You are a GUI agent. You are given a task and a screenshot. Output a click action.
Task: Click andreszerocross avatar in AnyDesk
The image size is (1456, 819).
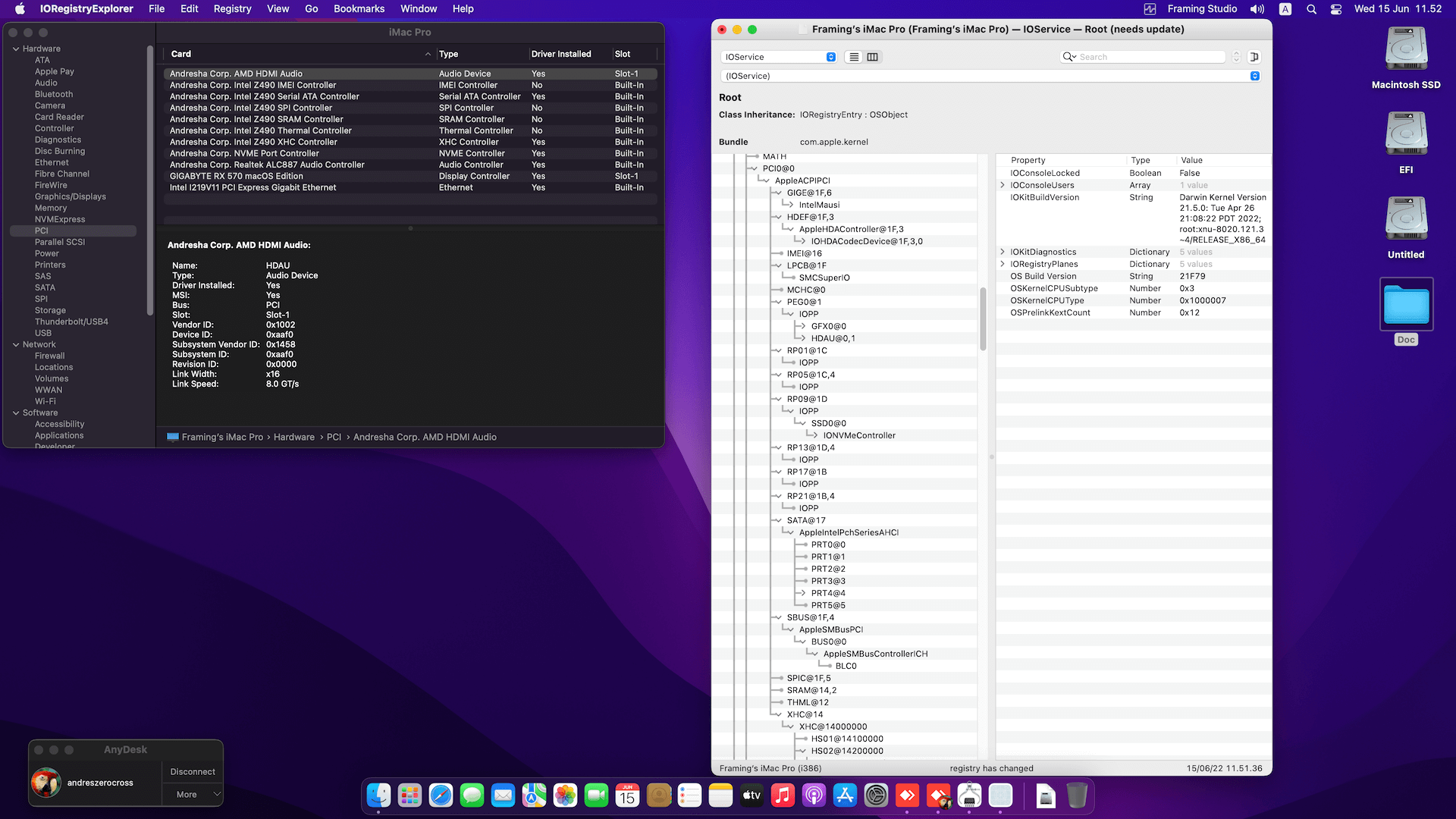pos(46,783)
